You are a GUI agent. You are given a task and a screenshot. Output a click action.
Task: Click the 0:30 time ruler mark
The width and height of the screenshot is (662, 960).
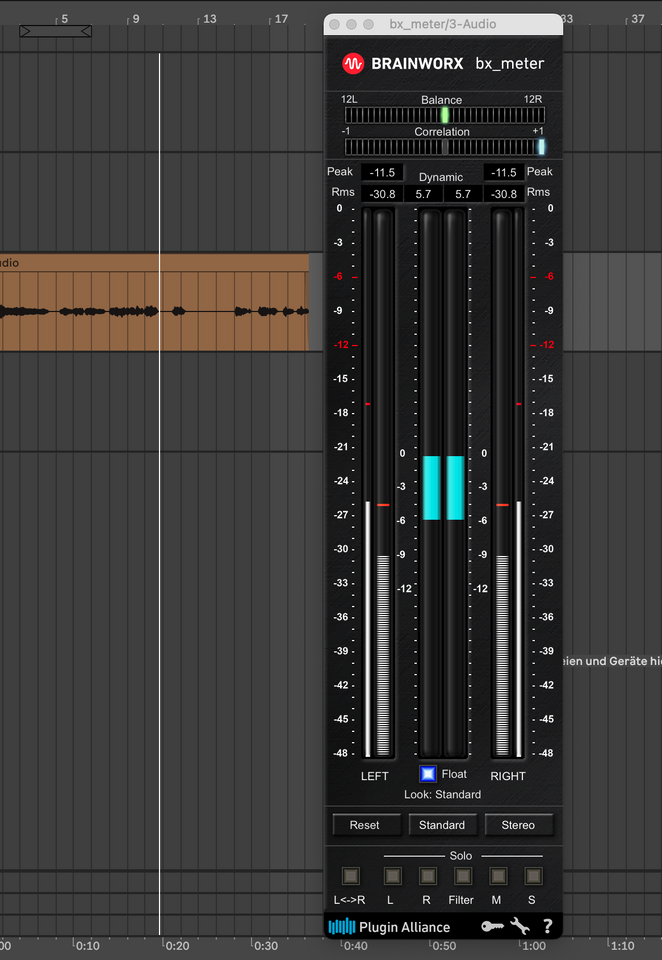click(x=265, y=946)
